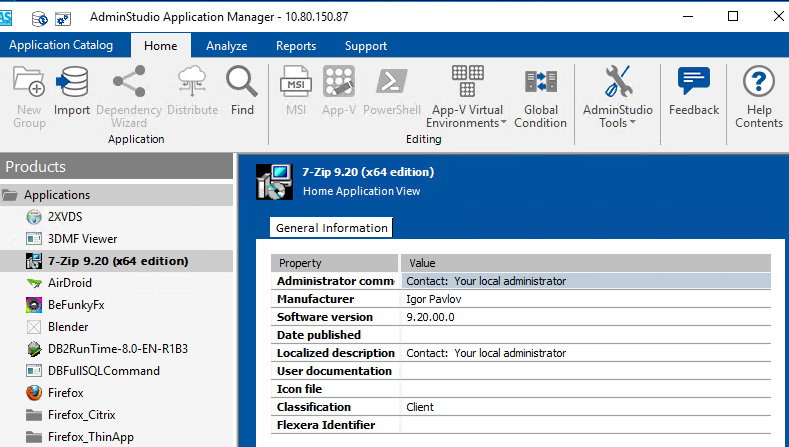Click the Firefox application icon in list
Viewport: 789px width, 447px height.
coord(35,393)
